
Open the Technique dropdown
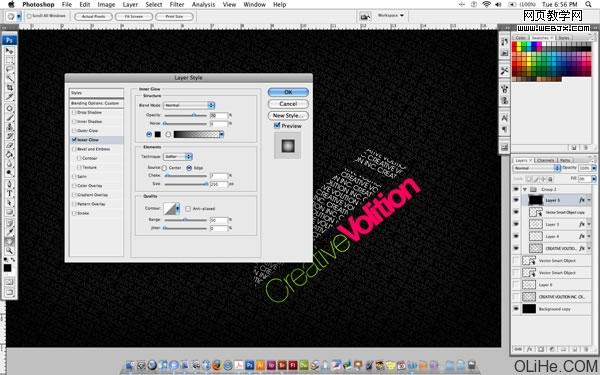coord(178,157)
